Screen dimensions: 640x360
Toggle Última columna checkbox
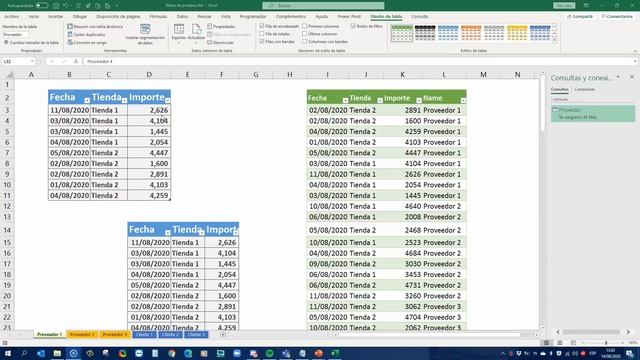(304, 34)
